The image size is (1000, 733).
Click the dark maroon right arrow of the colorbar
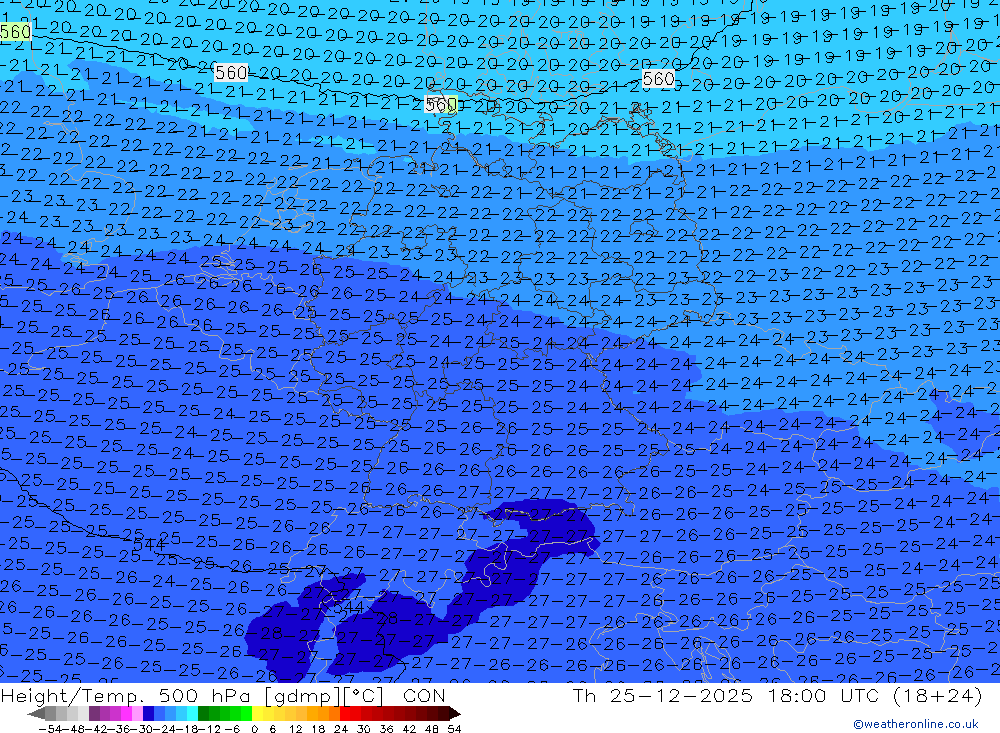click(455, 714)
